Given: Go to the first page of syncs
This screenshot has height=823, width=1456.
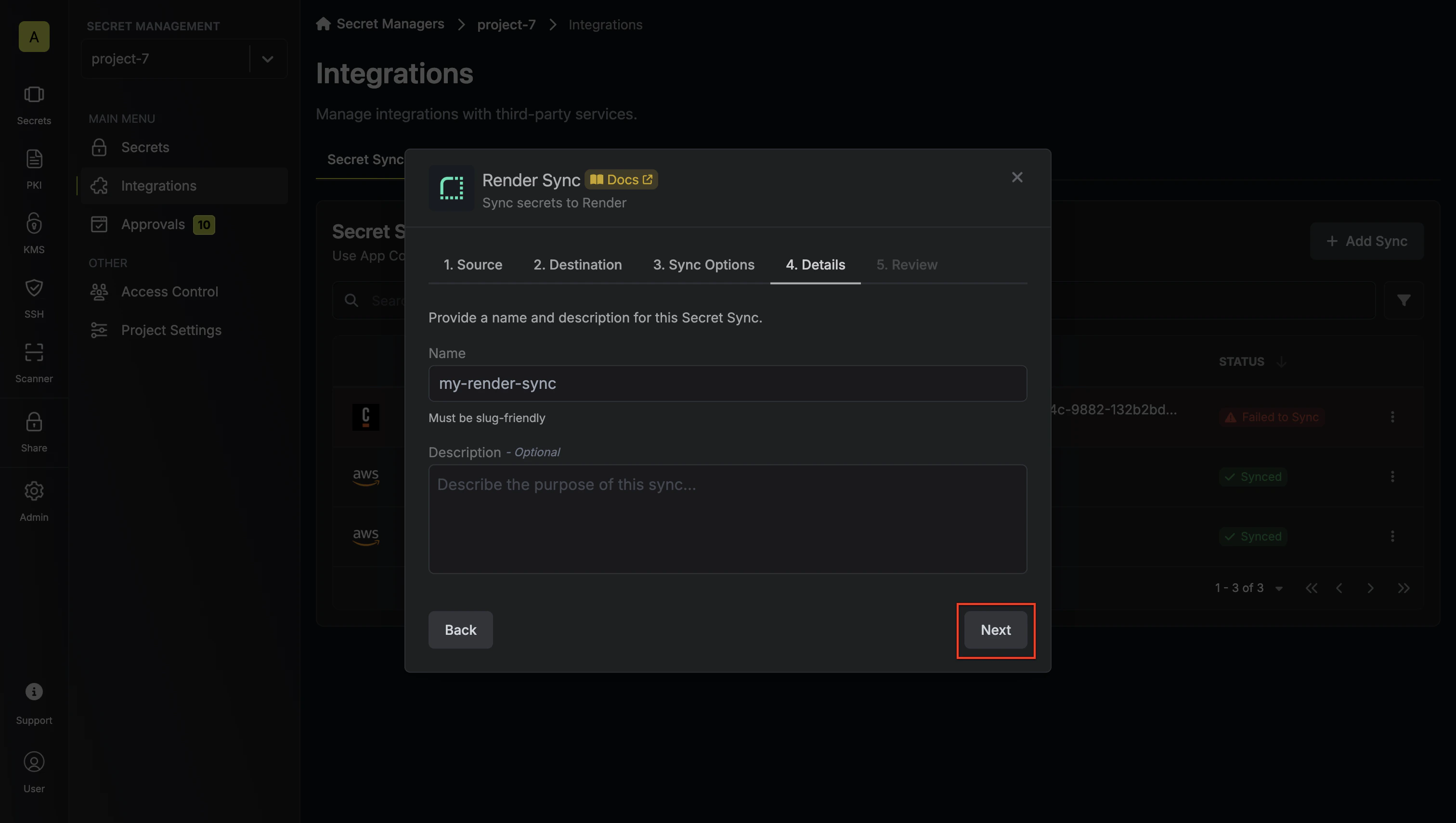Looking at the screenshot, I should click(1311, 588).
